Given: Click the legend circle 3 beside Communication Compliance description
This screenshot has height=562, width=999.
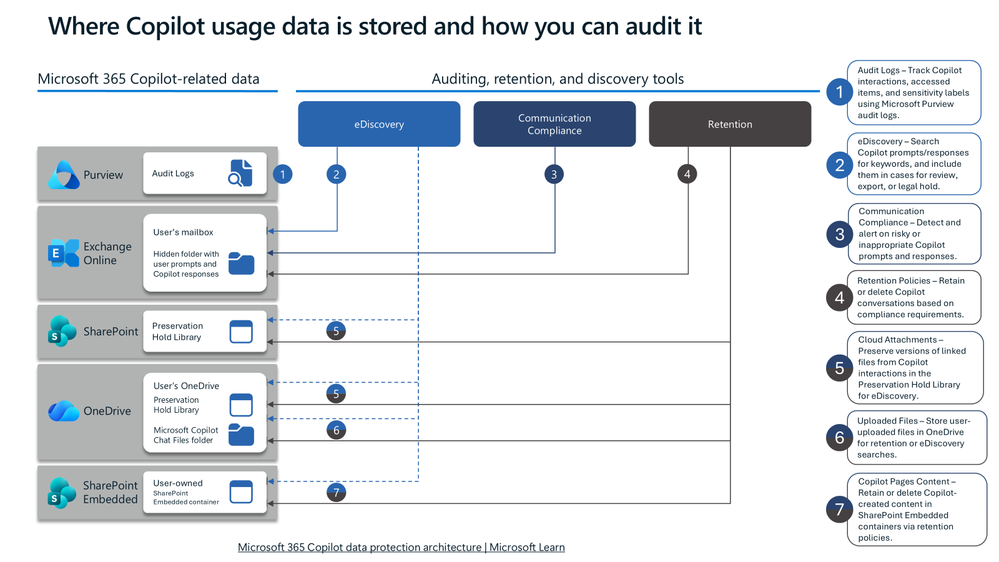Looking at the screenshot, I should [x=840, y=234].
